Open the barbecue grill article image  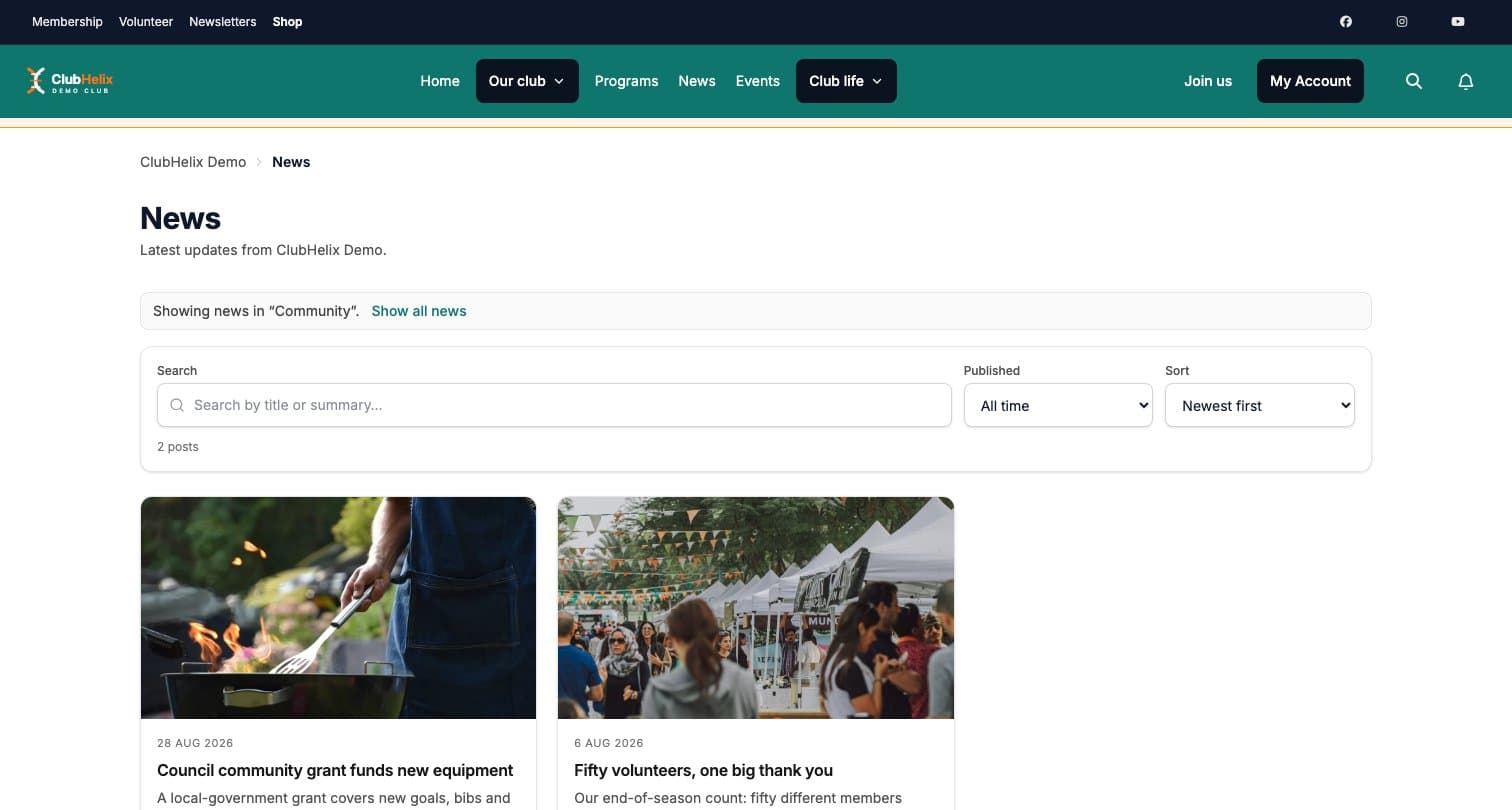pos(339,608)
